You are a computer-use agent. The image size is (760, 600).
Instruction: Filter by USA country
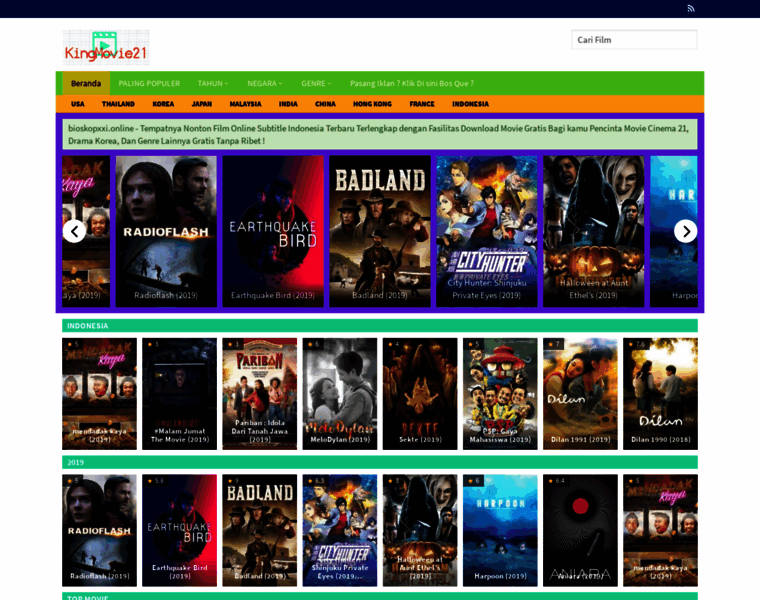pyautogui.click(x=78, y=104)
